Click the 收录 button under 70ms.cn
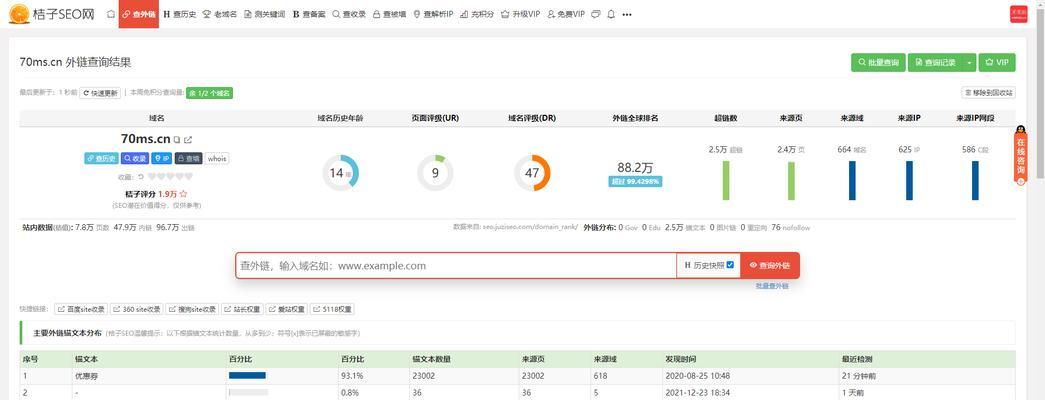 coord(135,159)
